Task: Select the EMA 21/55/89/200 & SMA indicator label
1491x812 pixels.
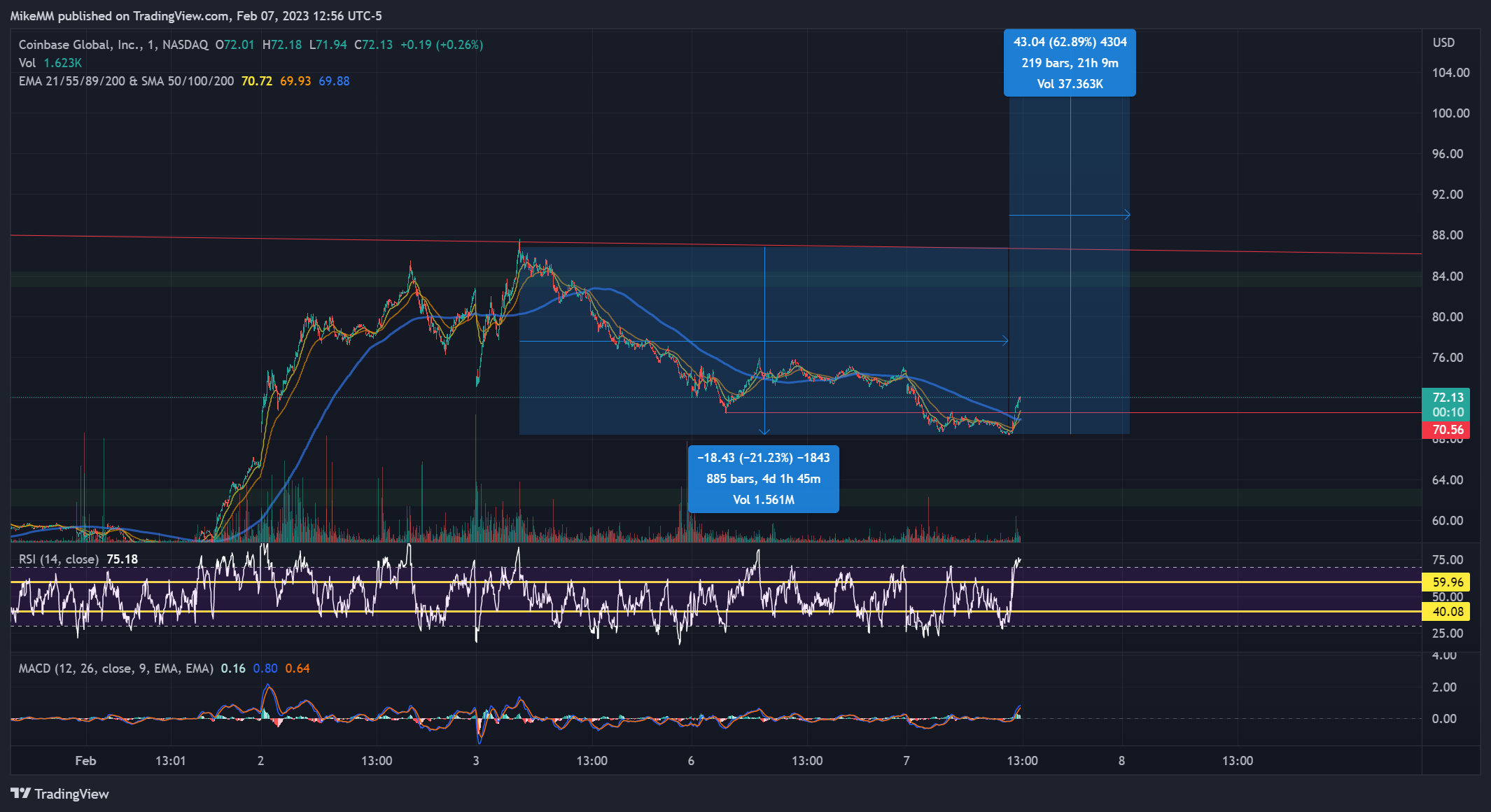Action: (126, 80)
